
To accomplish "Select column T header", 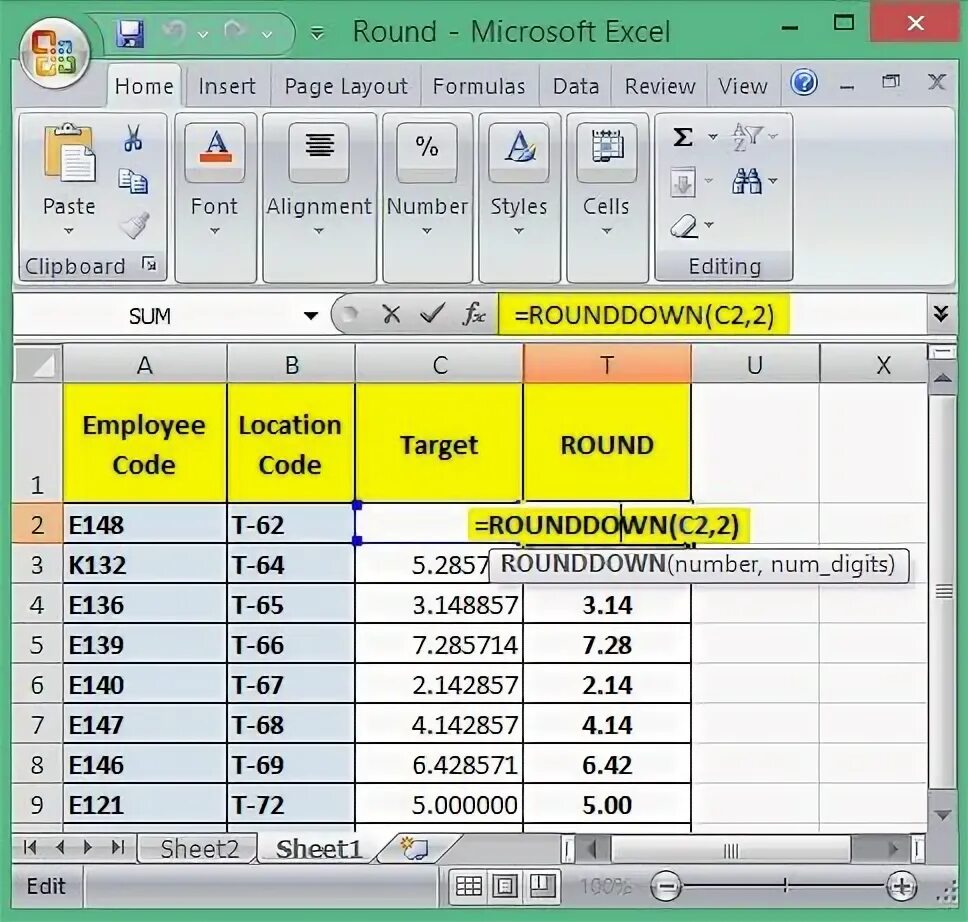I will 607,365.
